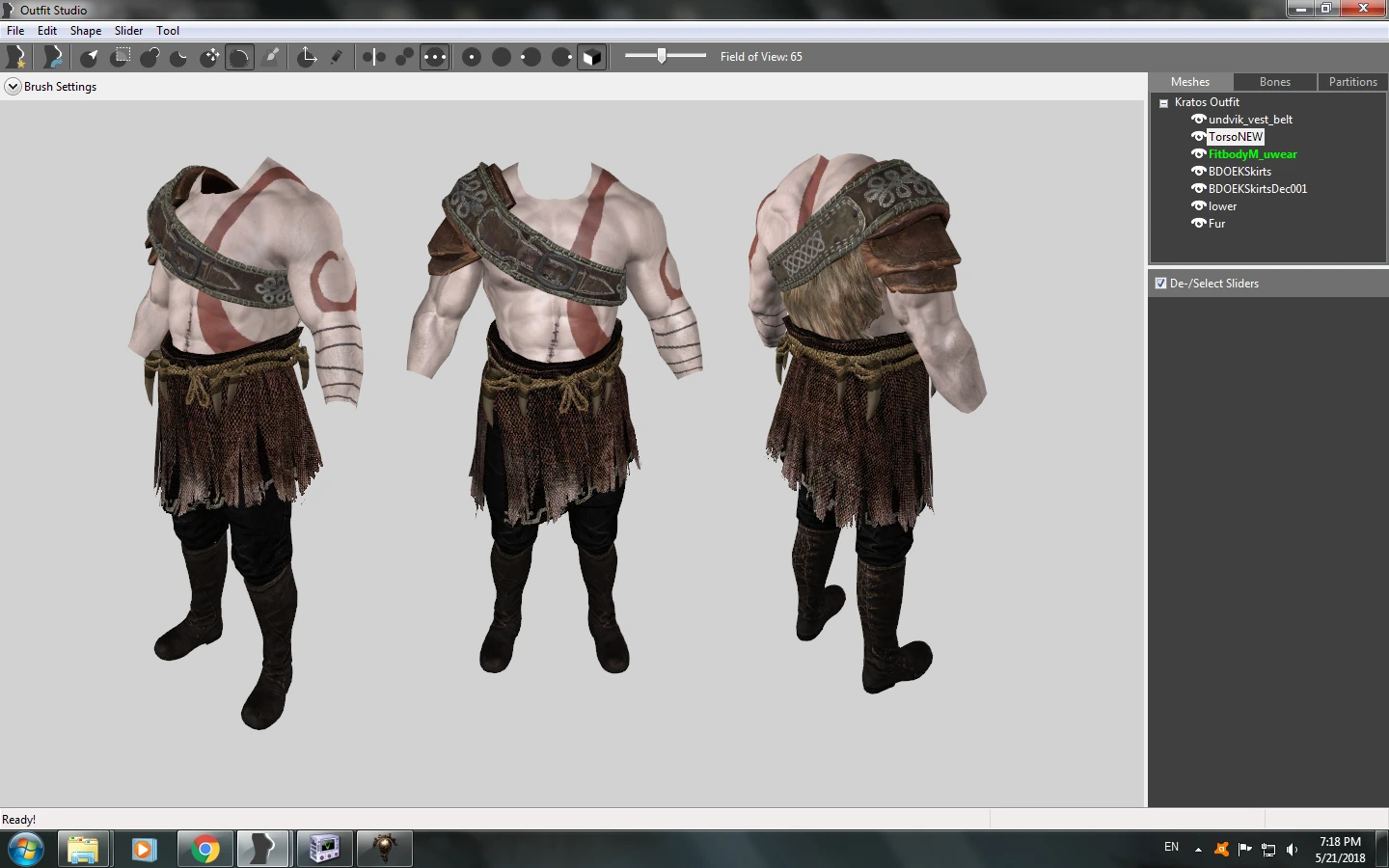The height and width of the screenshot is (868, 1389).
Task: Open Google Chrome from the taskbar
Action: (x=204, y=850)
